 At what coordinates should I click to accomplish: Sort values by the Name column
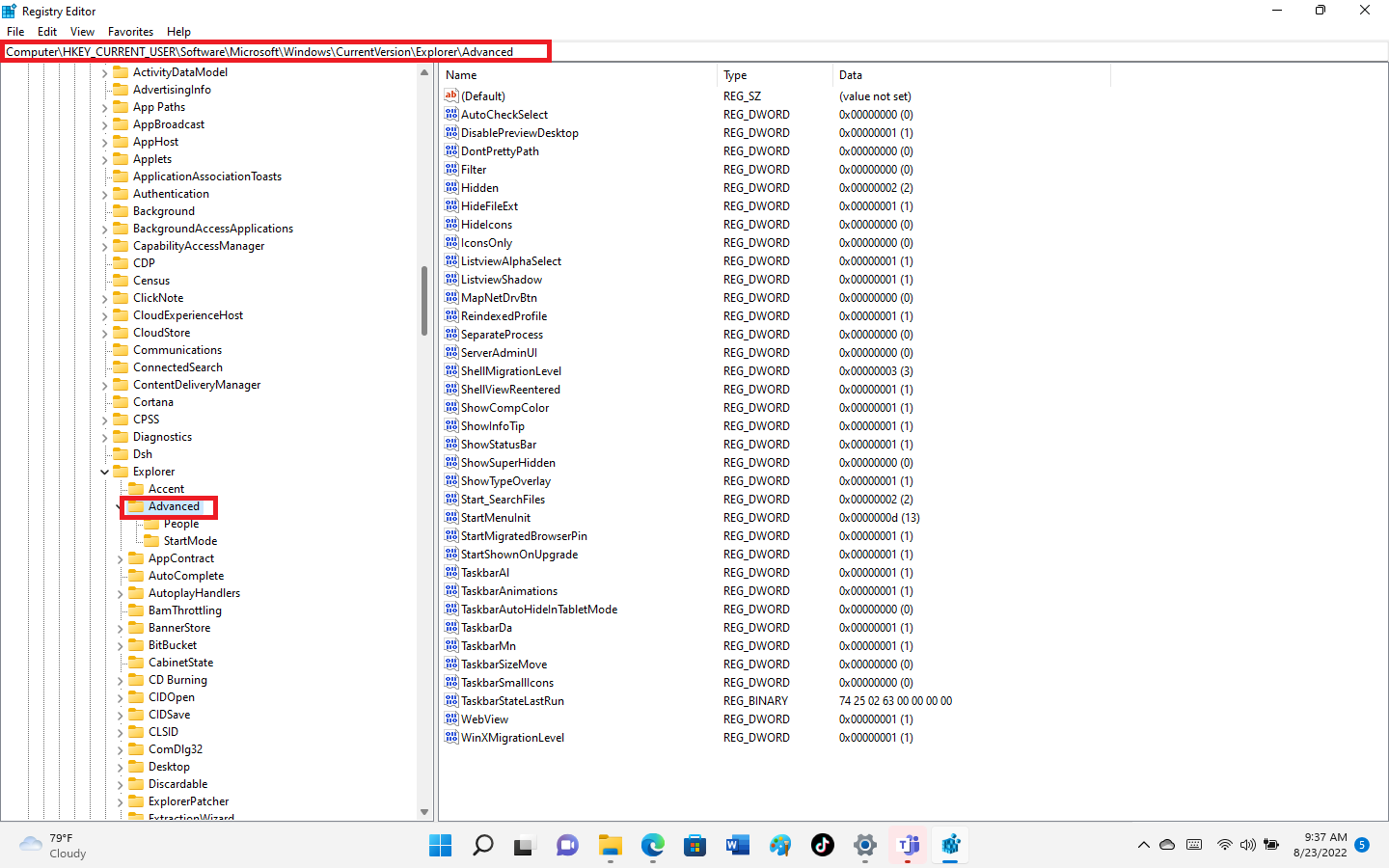[578, 75]
